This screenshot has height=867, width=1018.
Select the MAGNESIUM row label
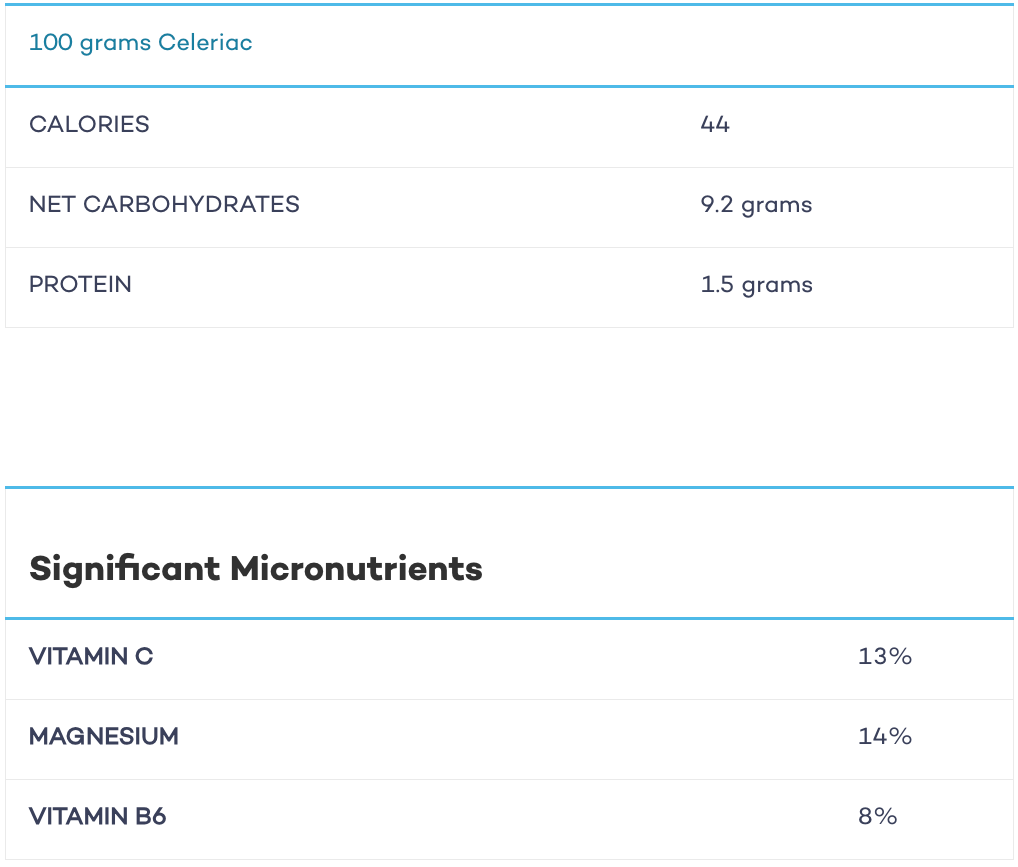click(x=104, y=736)
